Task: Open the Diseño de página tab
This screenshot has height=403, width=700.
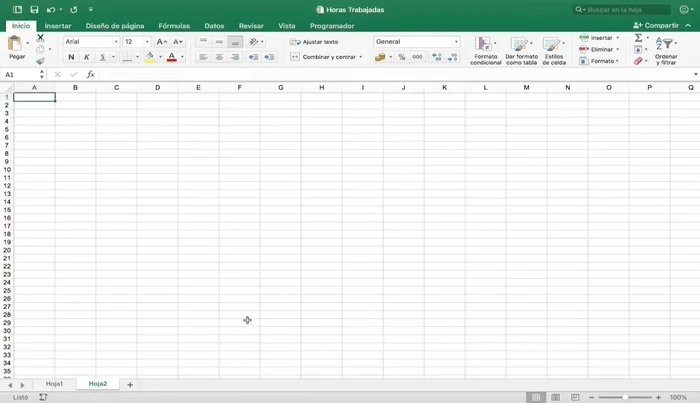Action: click(115, 26)
